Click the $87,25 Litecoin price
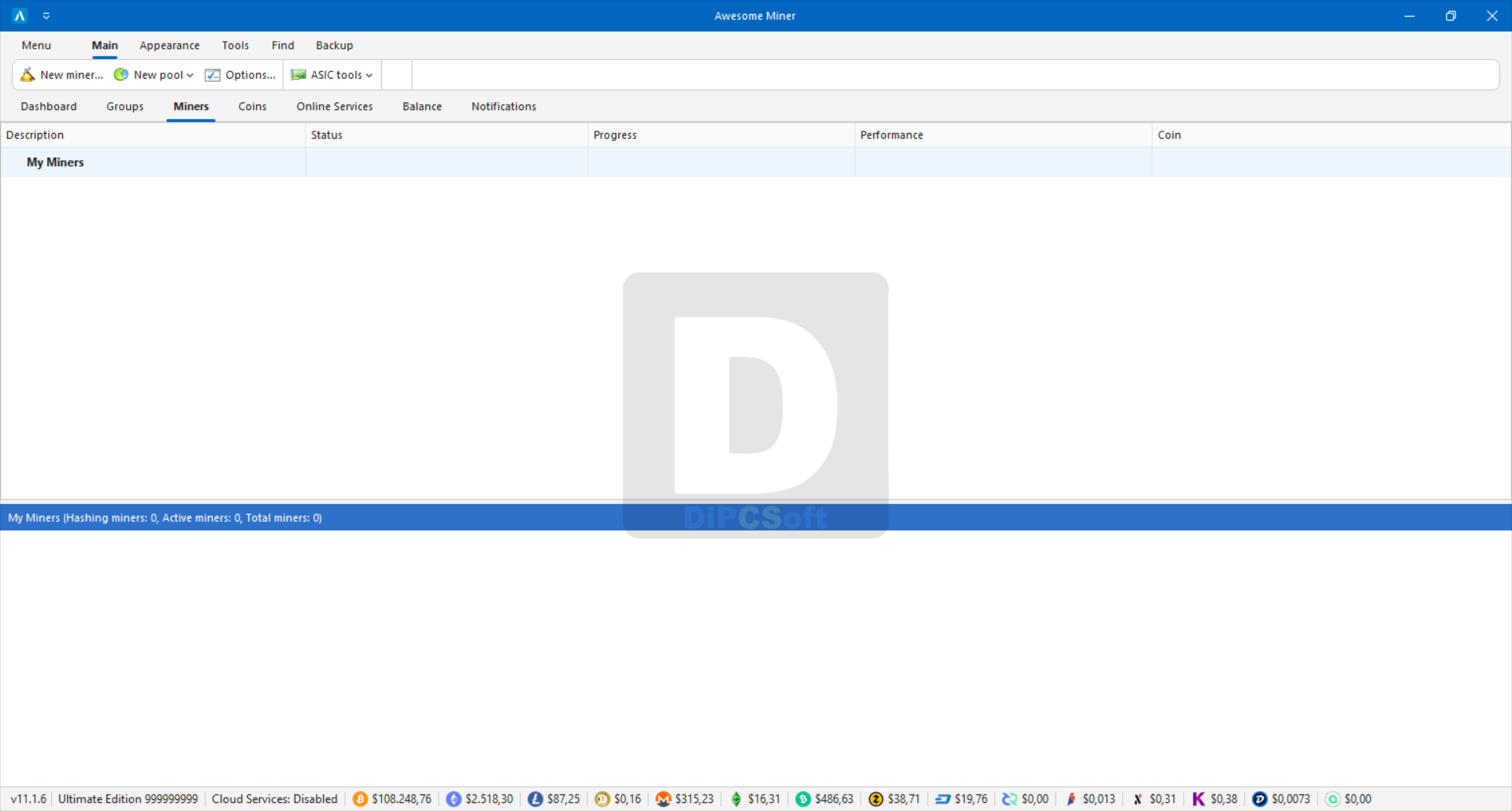The width and height of the screenshot is (1512, 811). tap(564, 799)
